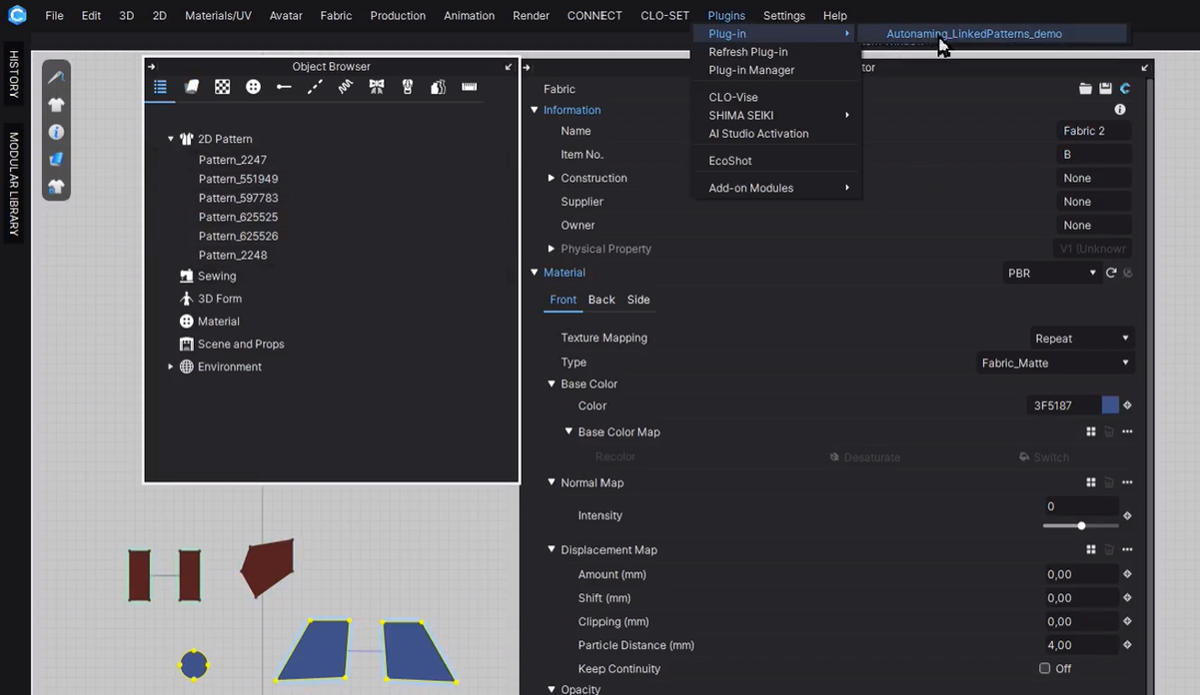Click the CLO logo in top-left corner

click(16, 15)
